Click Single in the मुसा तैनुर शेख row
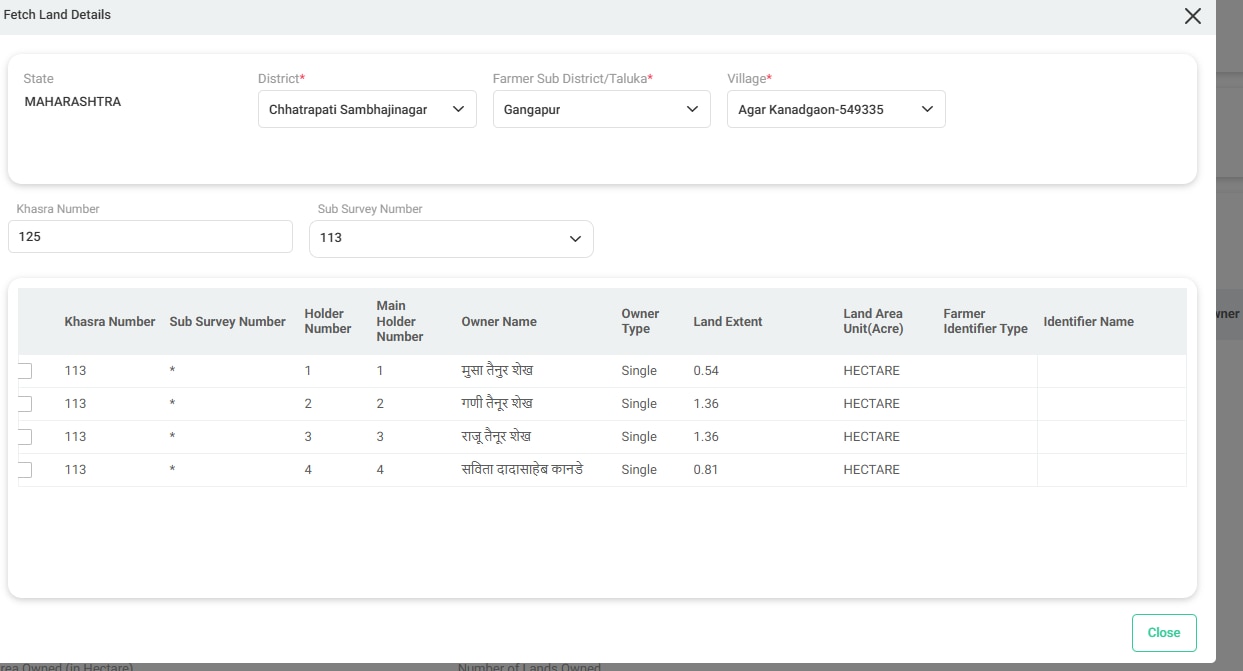 639,371
